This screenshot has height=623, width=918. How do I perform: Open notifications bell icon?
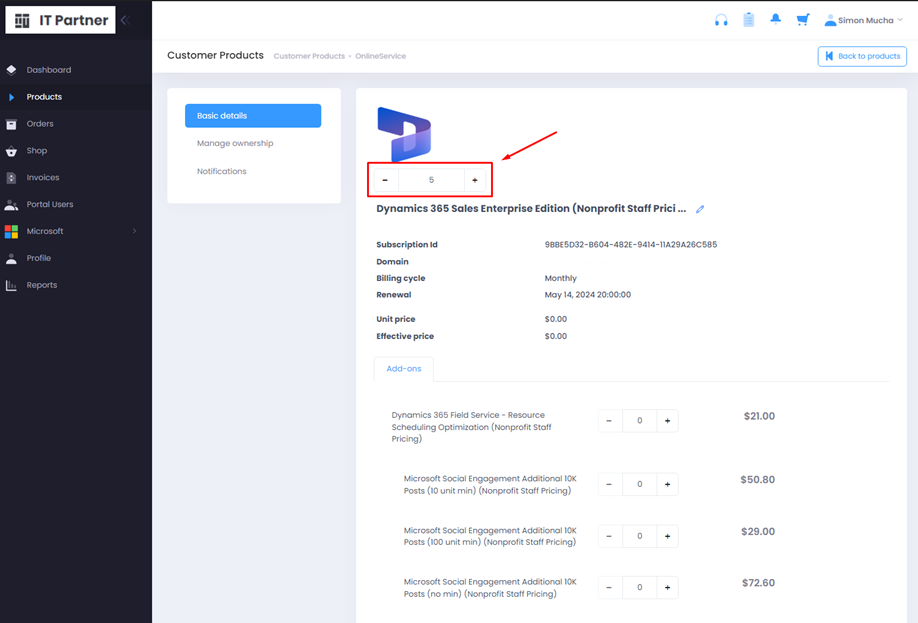[x=776, y=19]
